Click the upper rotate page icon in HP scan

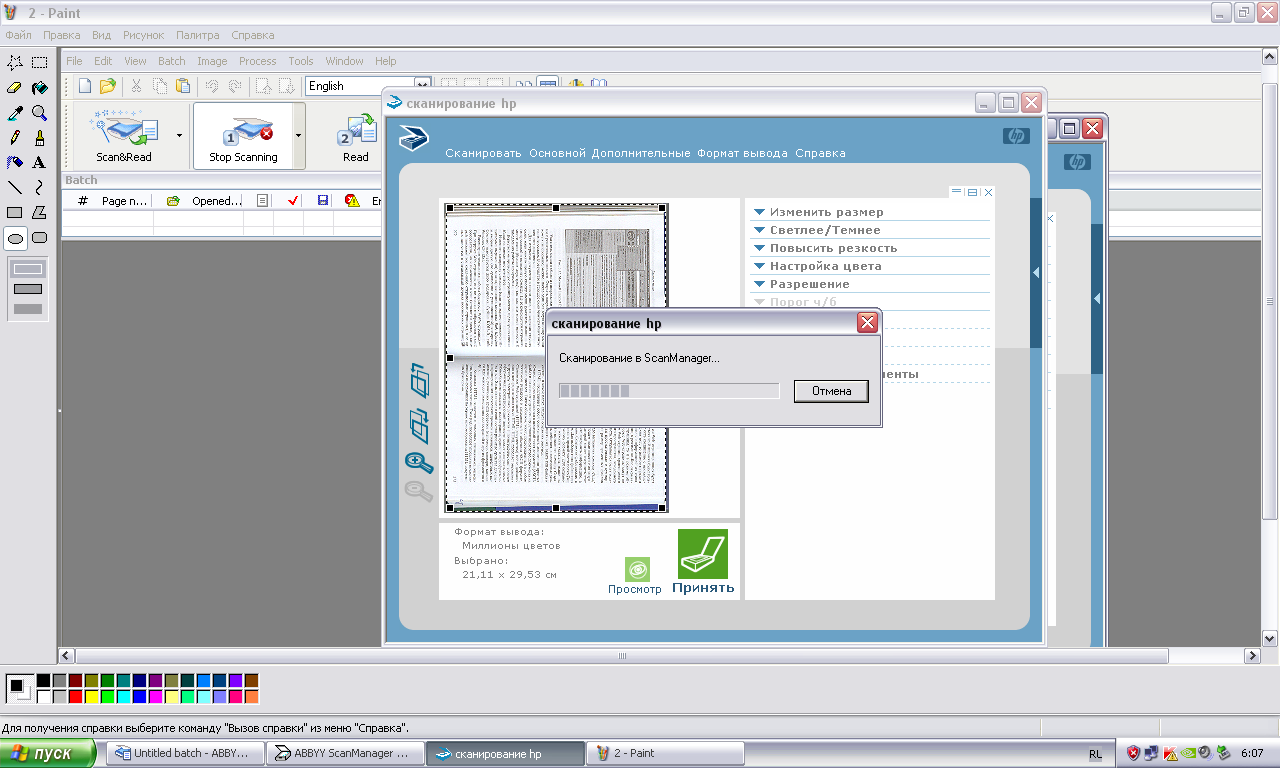pyautogui.click(x=419, y=381)
